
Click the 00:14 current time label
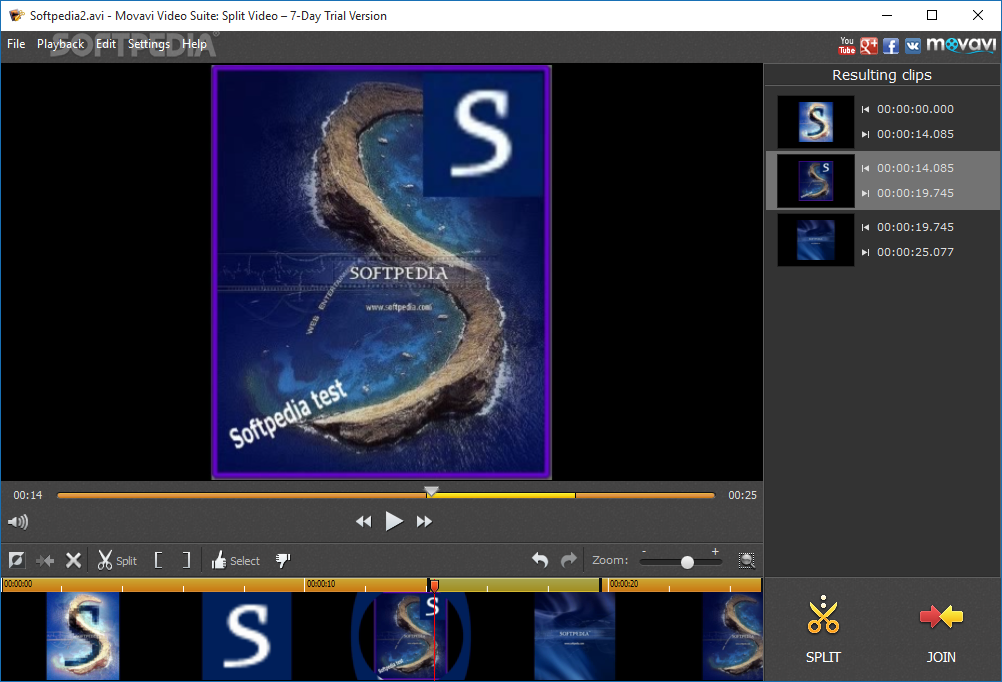27,495
